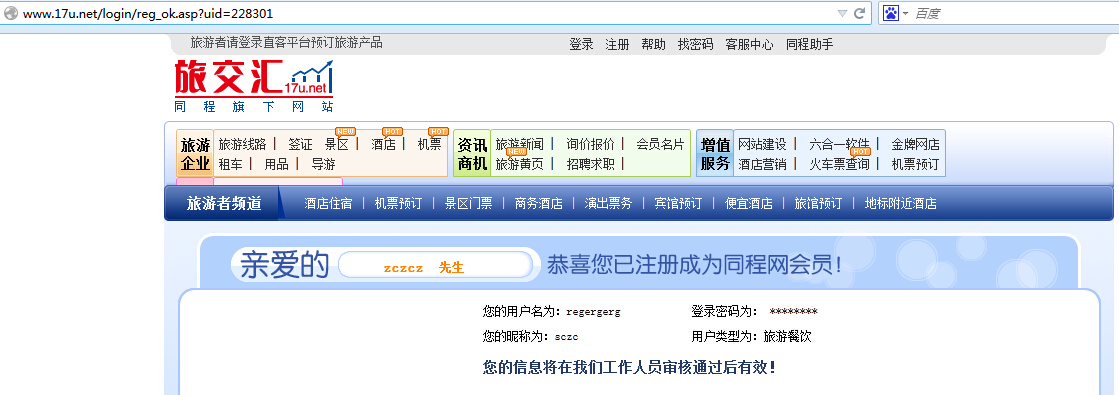Select the 资讯商机 category tab

click(472, 154)
